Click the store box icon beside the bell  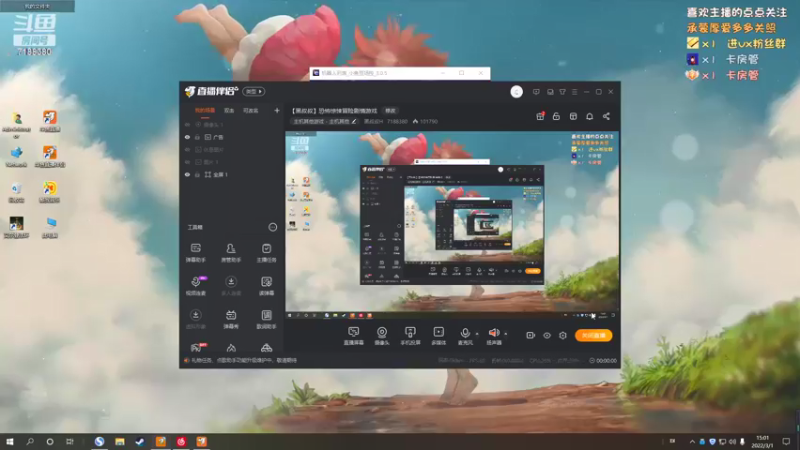point(573,116)
